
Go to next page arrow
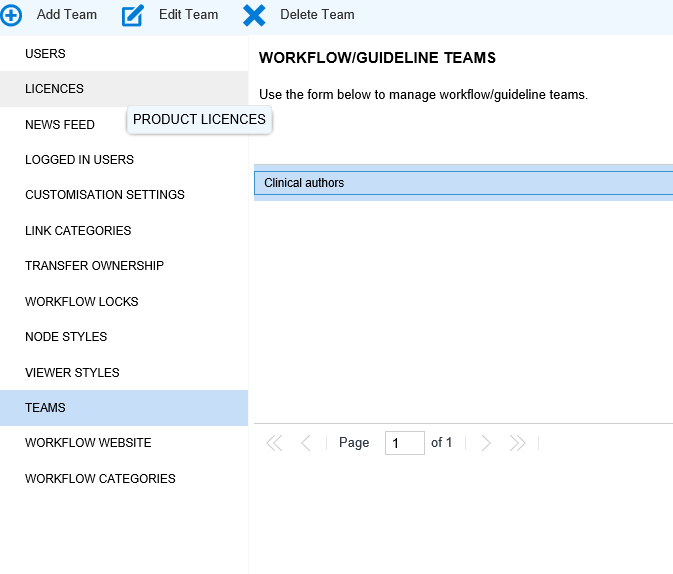click(486, 443)
